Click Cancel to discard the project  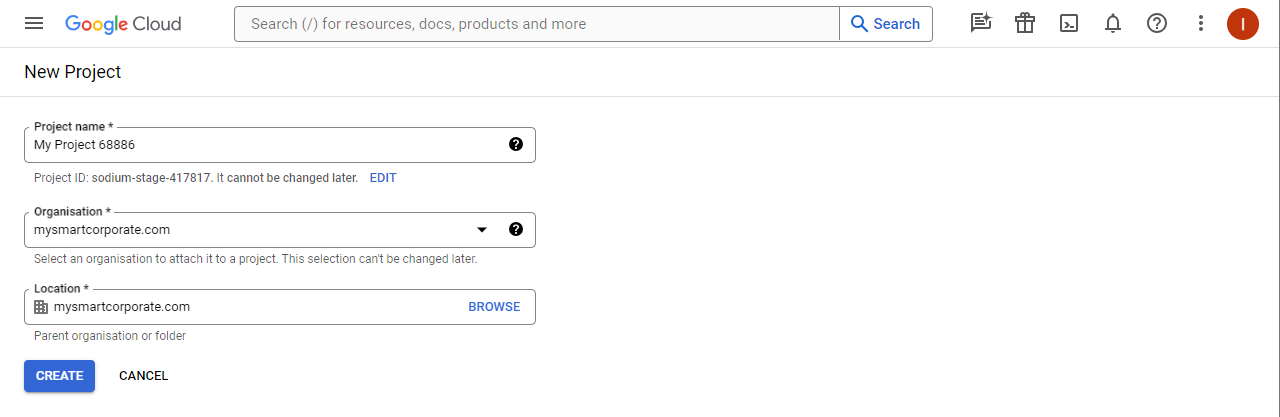pos(143,376)
